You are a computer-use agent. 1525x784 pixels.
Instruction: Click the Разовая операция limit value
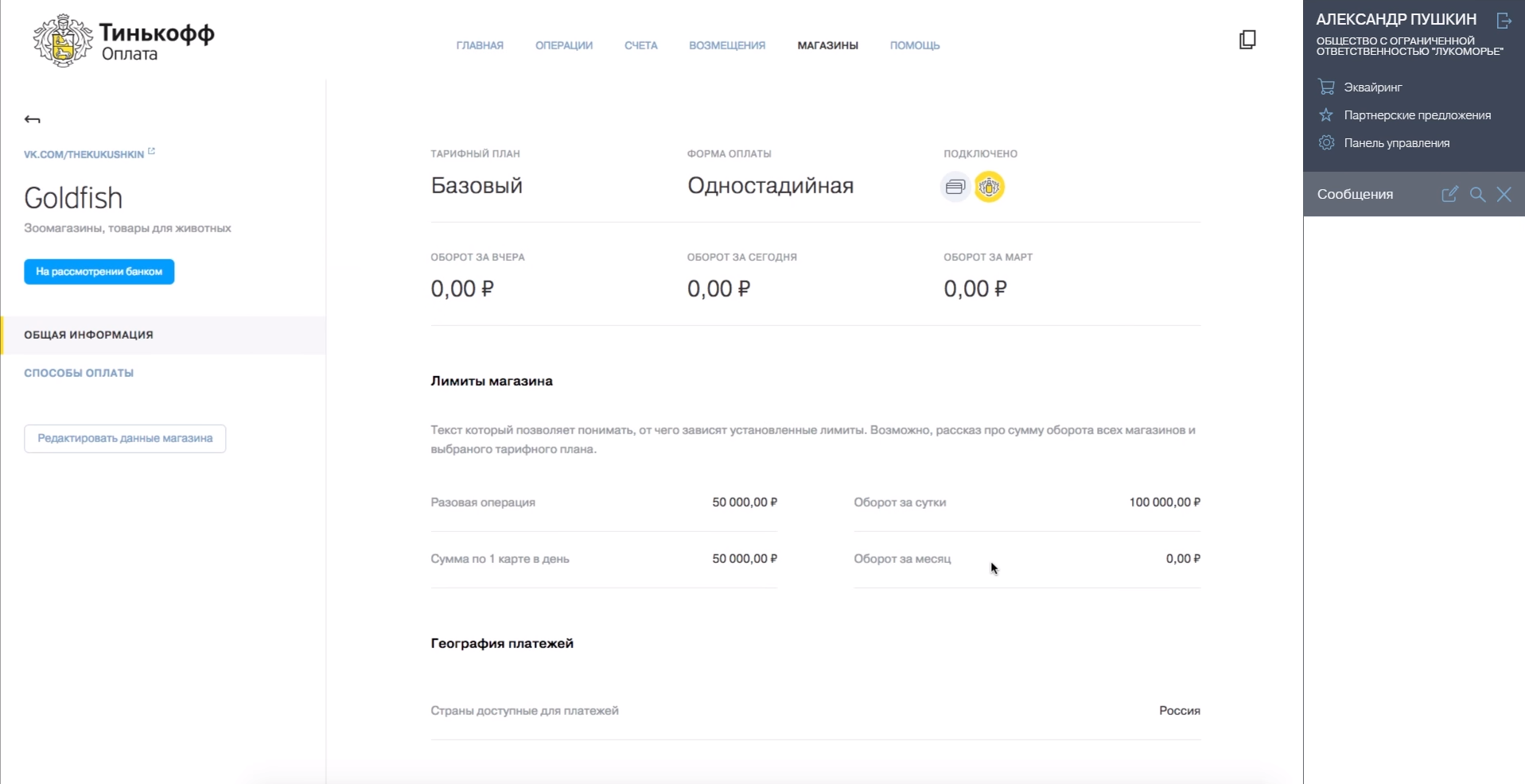pos(745,503)
